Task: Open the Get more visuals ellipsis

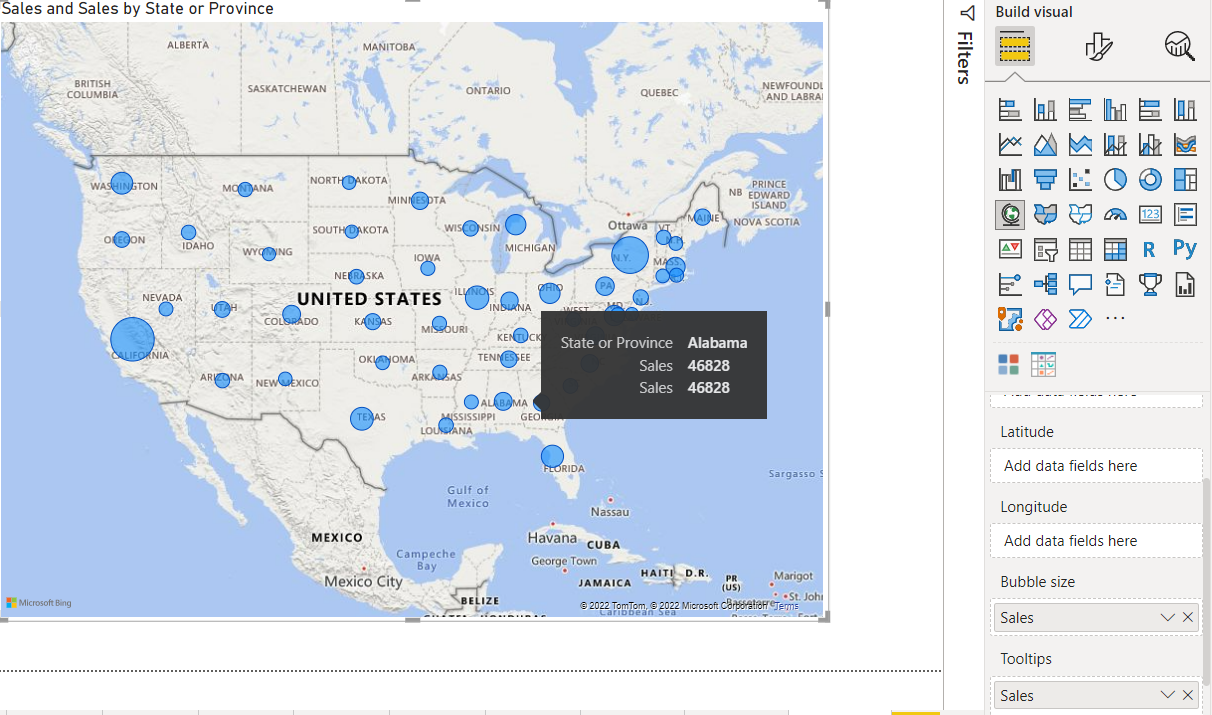Action: tap(1115, 319)
